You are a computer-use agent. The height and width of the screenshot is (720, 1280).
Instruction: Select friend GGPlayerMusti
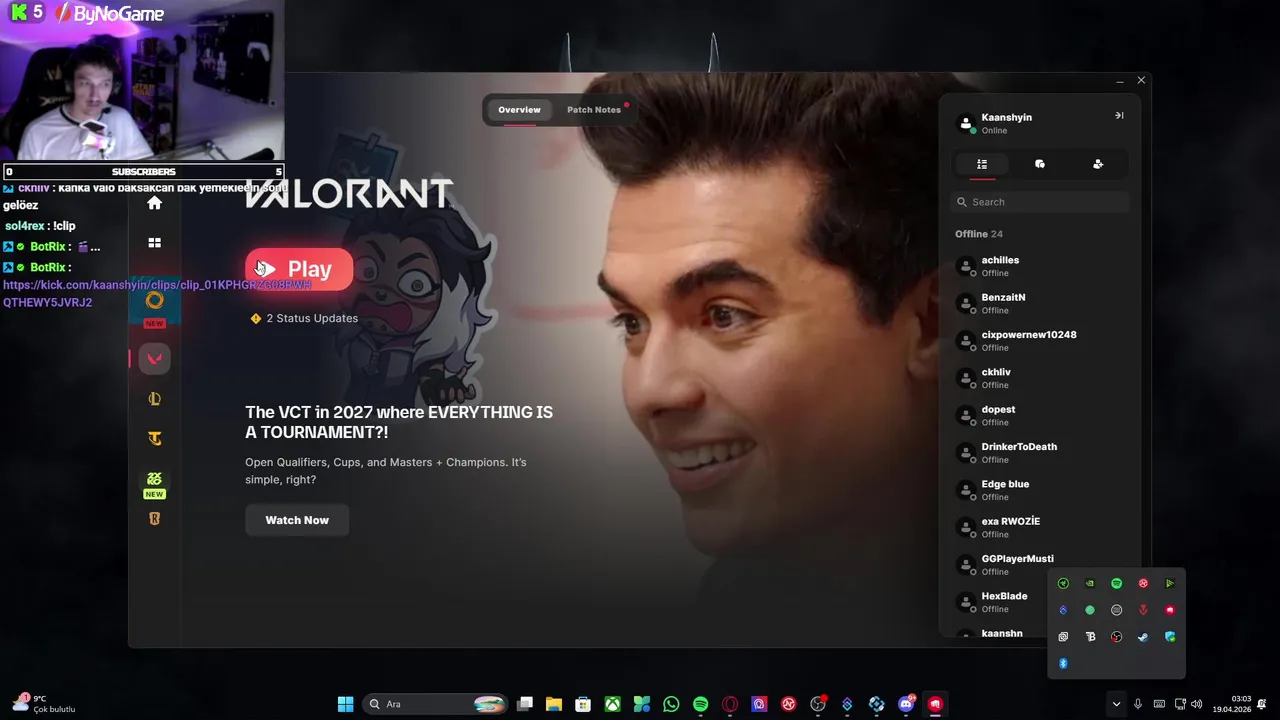tap(1040, 565)
